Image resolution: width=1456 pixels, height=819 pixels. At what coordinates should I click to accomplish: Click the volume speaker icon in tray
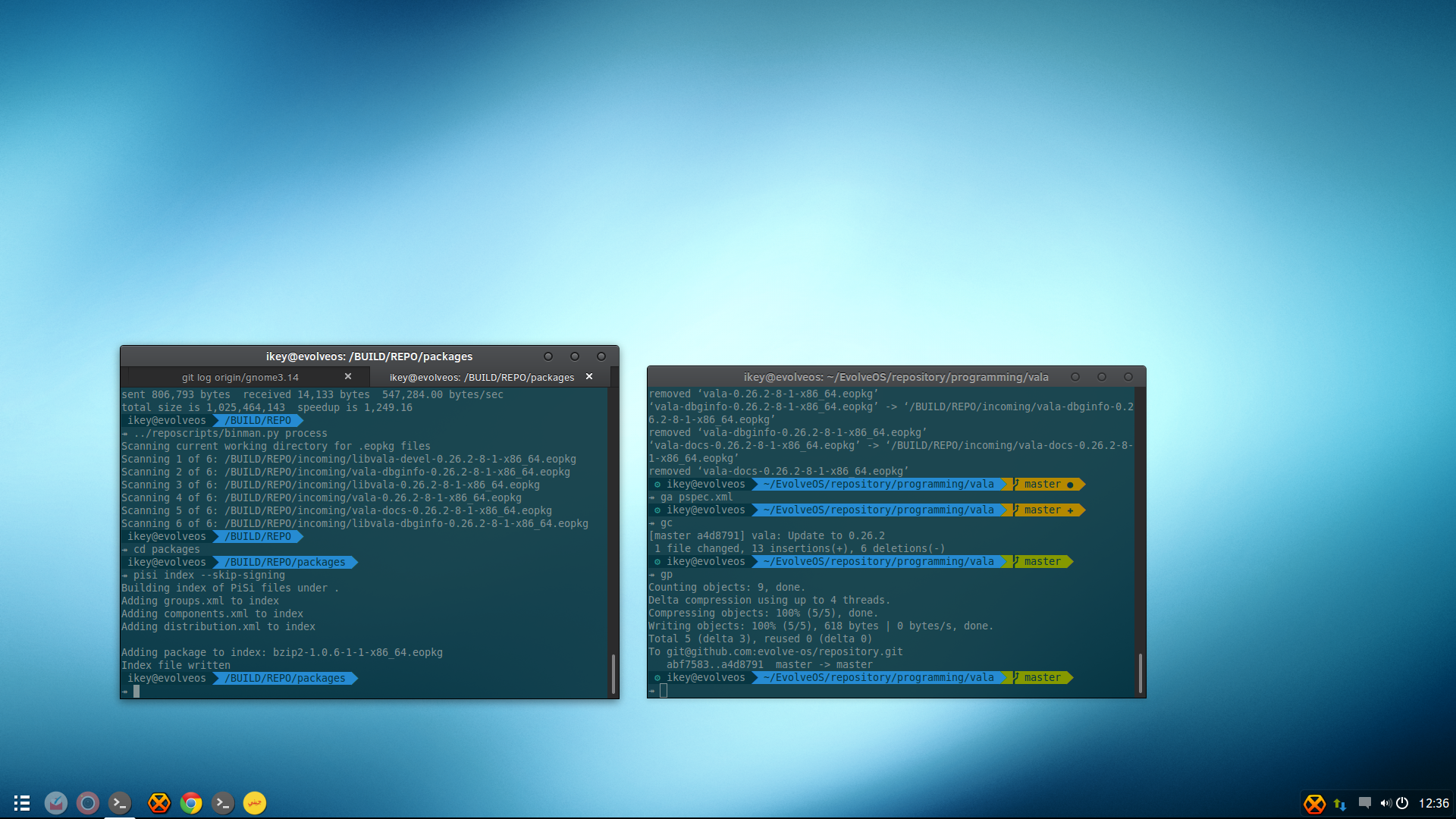(1385, 803)
